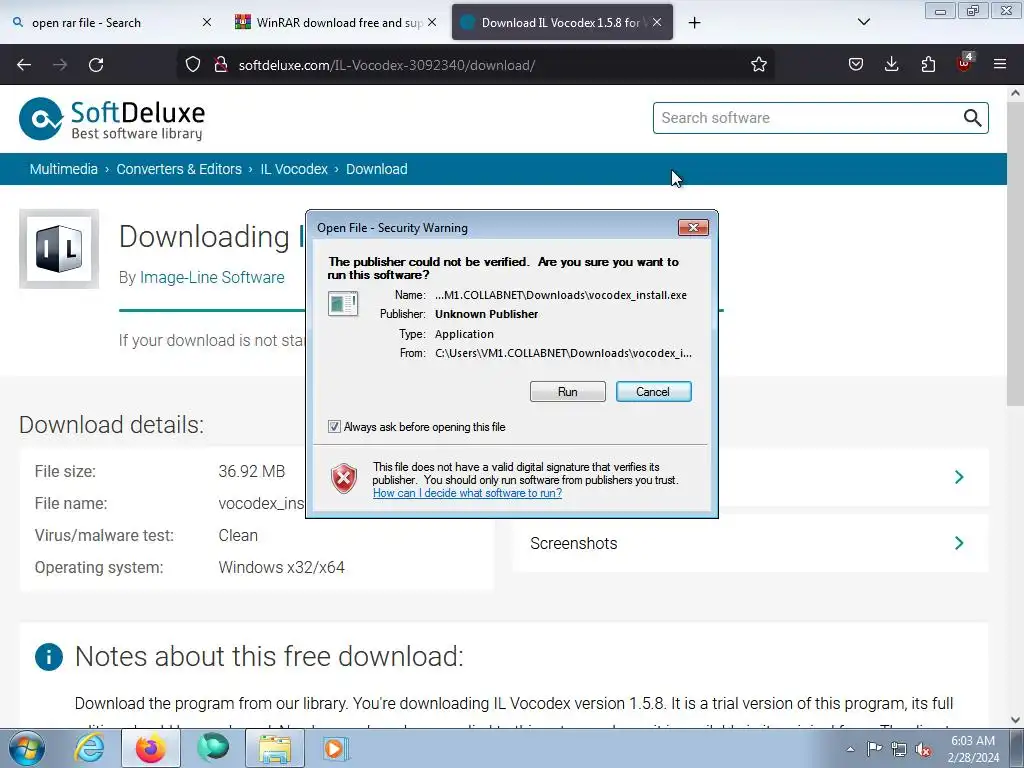Click the red shield warning icon
This screenshot has height=768, width=1024.
pyautogui.click(x=344, y=479)
